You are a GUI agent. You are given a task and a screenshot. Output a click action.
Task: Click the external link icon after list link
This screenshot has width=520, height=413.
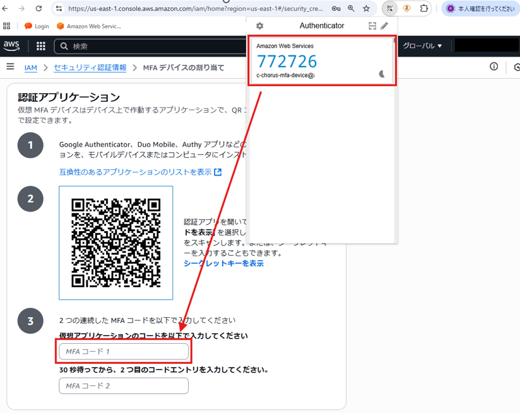[218, 172]
